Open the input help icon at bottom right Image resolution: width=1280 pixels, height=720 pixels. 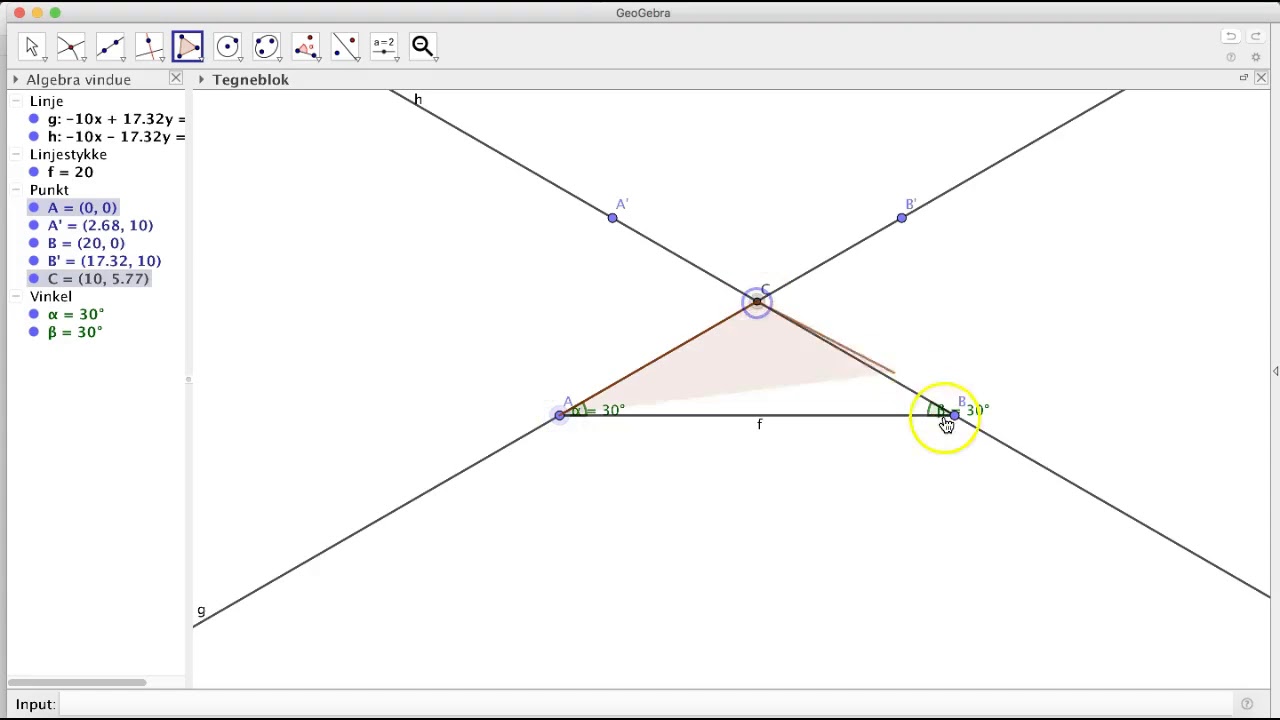click(x=1247, y=704)
